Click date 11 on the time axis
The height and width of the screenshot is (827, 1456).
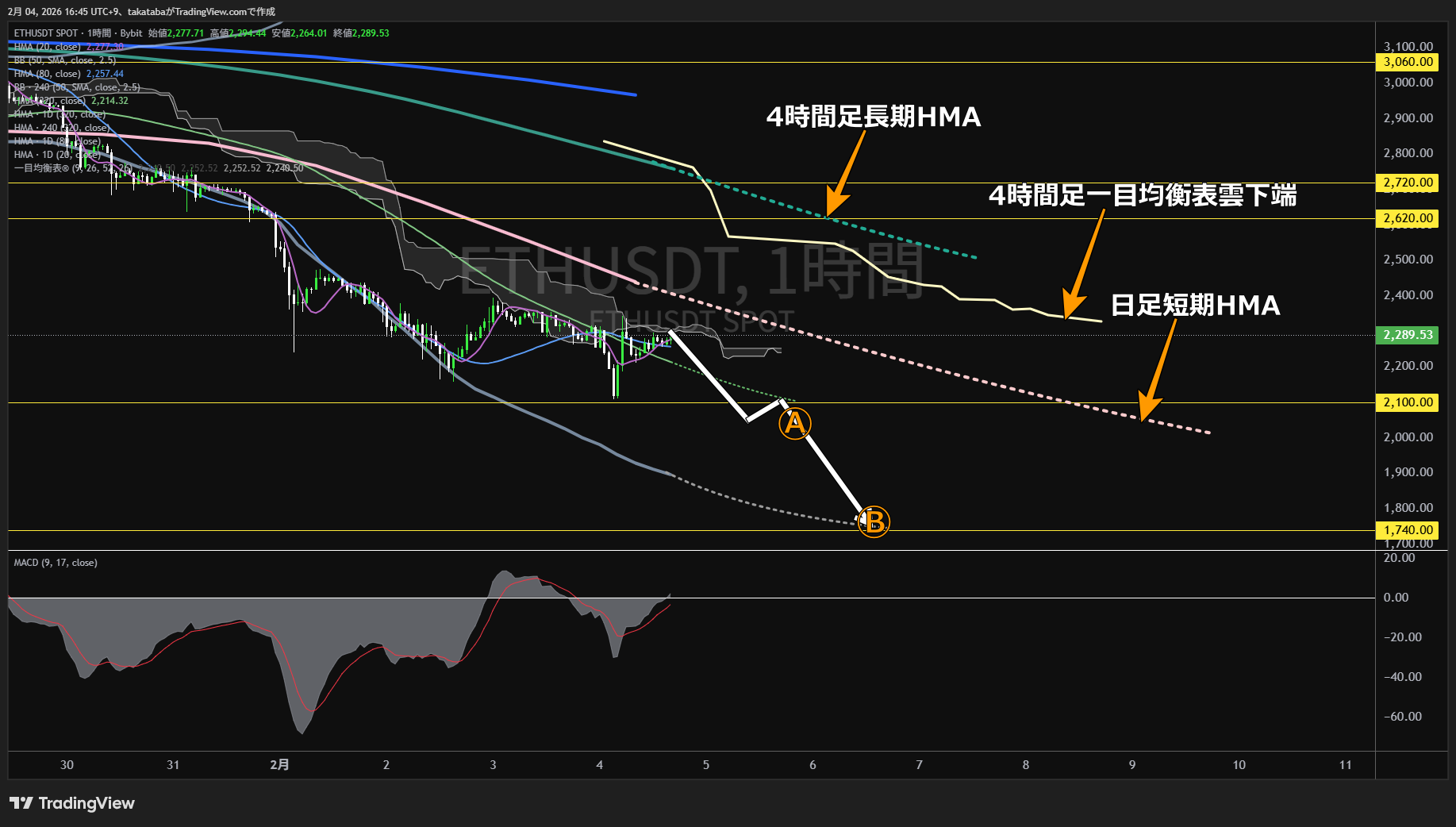pos(1346,765)
